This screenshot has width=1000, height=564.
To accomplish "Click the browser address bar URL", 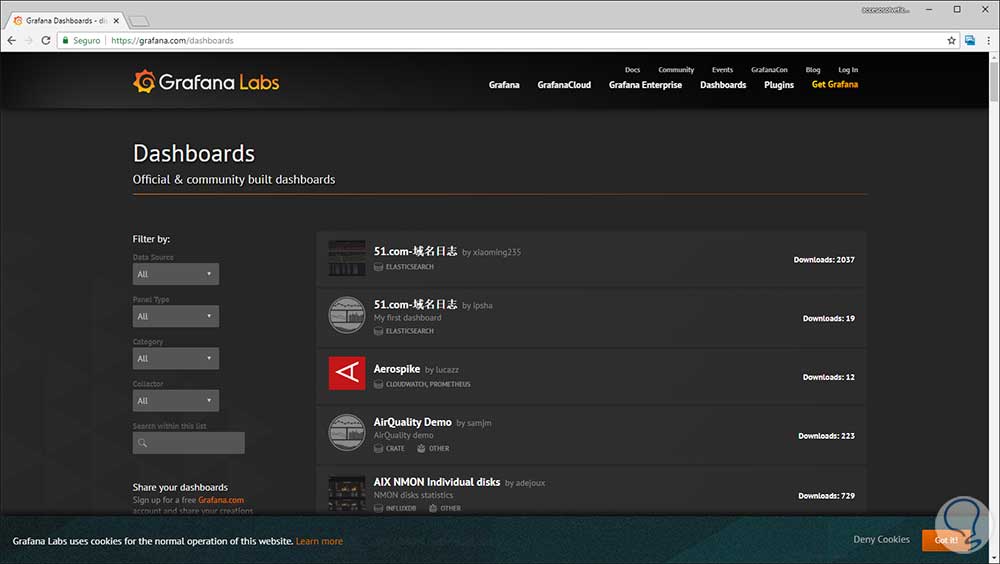I will pyautogui.click(x=172, y=40).
